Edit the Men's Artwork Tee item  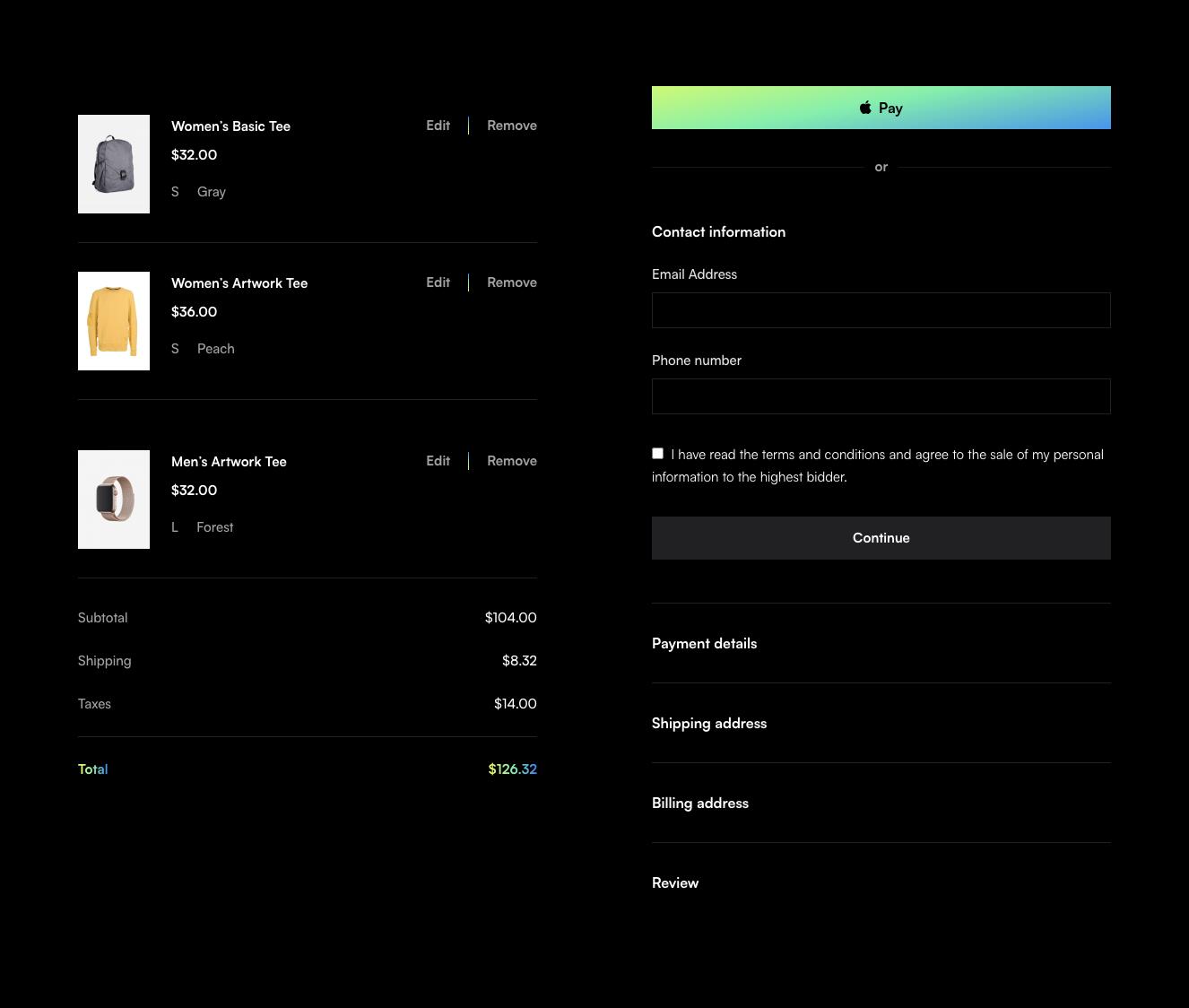coord(438,461)
